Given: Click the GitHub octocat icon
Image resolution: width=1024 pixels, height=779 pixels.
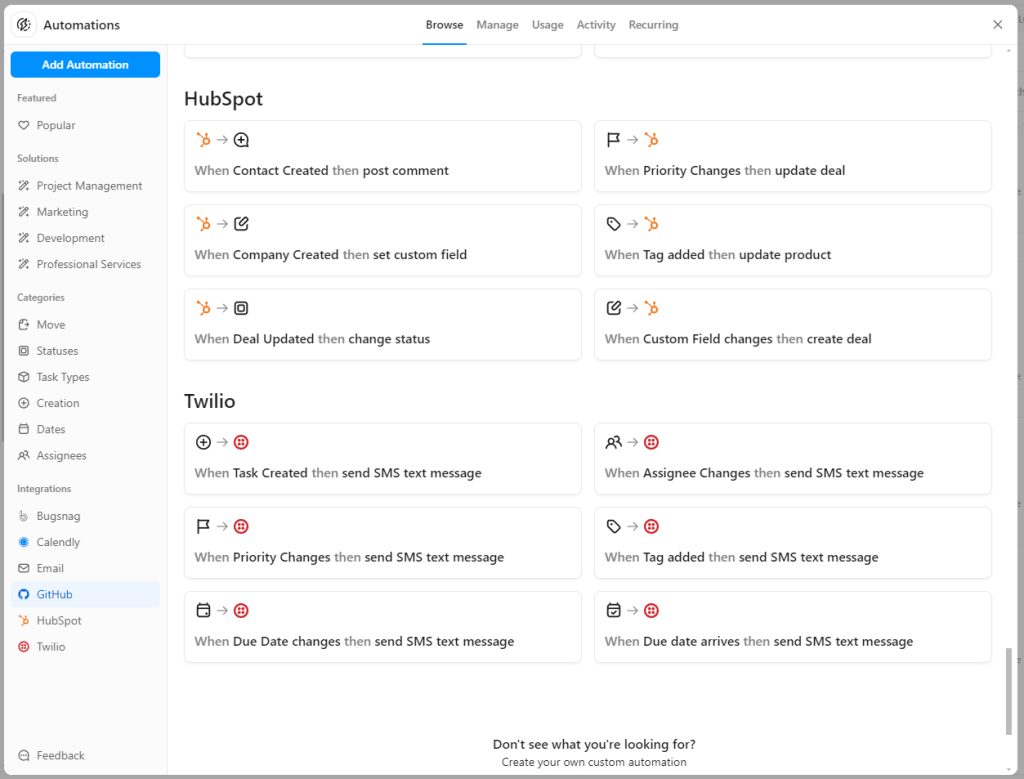Looking at the screenshot, I should click(24, 594).
